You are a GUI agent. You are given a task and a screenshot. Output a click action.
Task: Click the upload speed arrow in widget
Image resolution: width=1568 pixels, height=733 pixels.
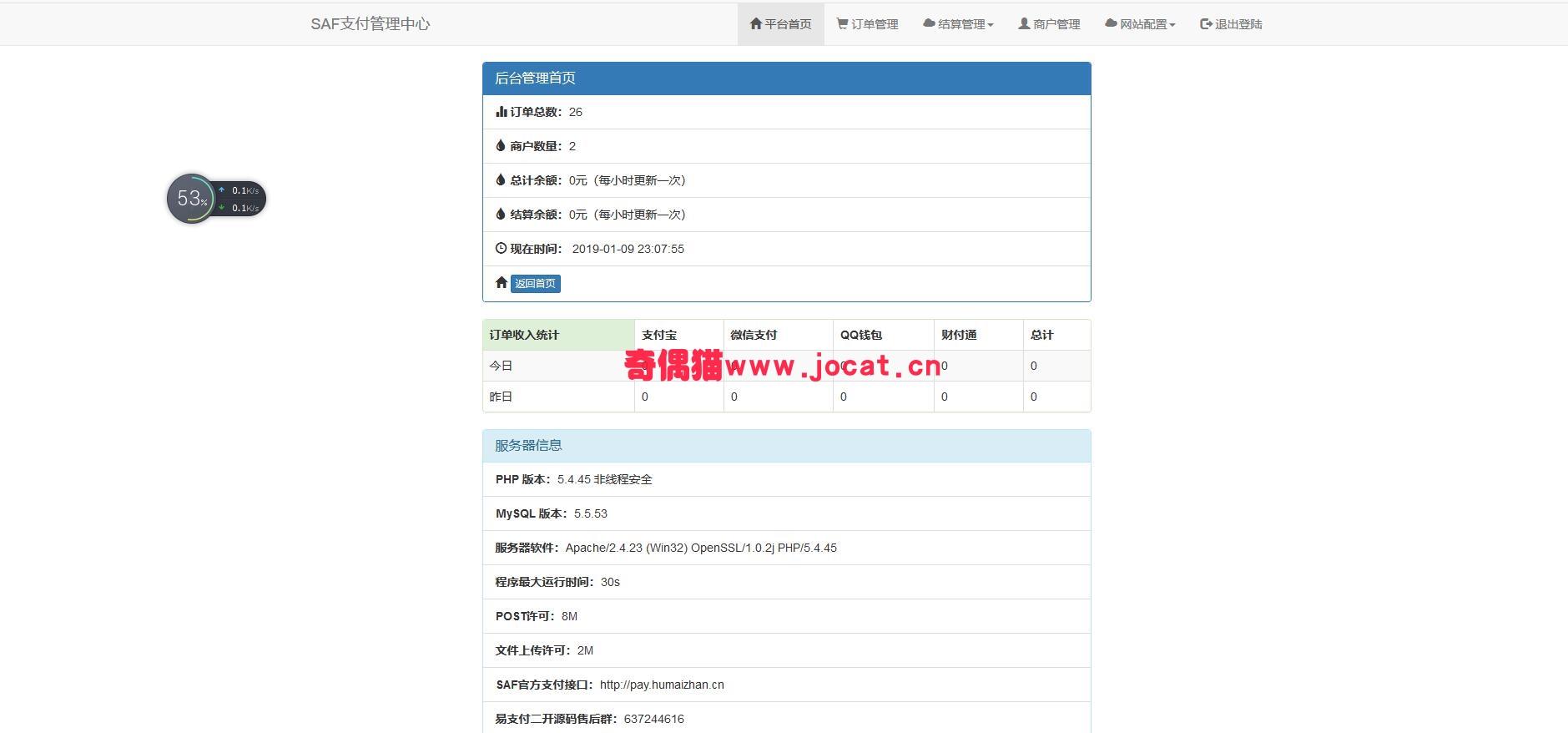[x=222, y=190]
